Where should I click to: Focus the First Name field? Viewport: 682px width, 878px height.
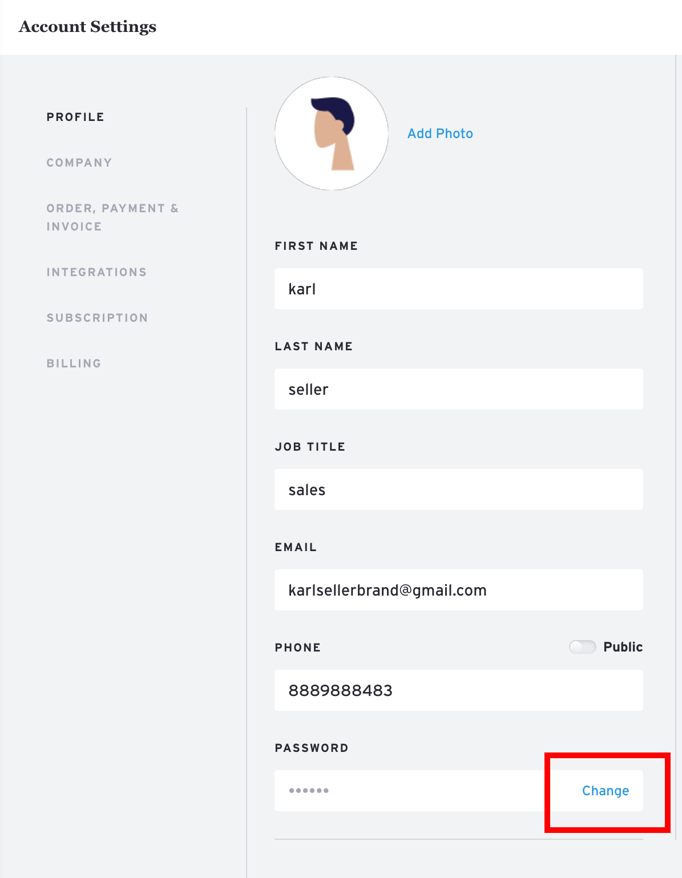(458, 289)
